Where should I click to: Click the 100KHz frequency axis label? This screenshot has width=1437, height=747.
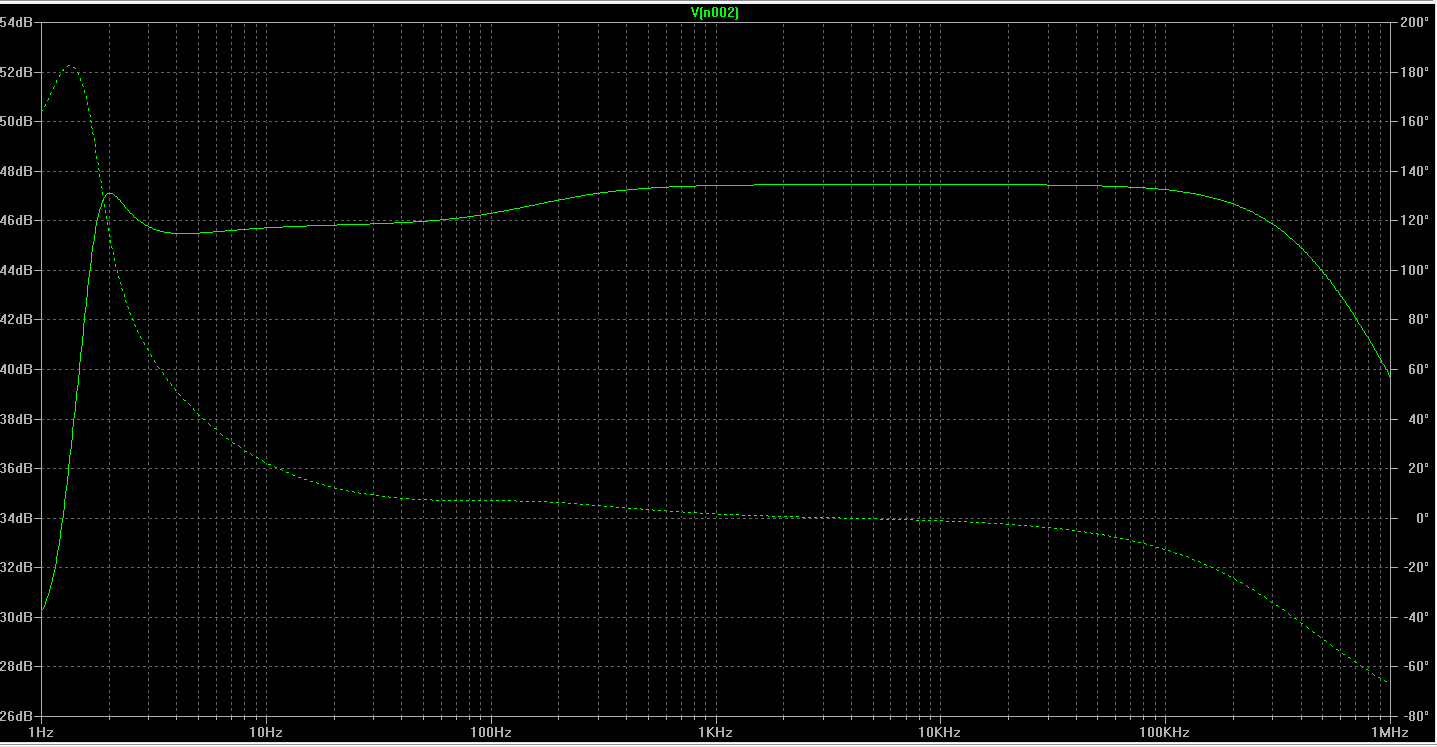point(1164,732)
